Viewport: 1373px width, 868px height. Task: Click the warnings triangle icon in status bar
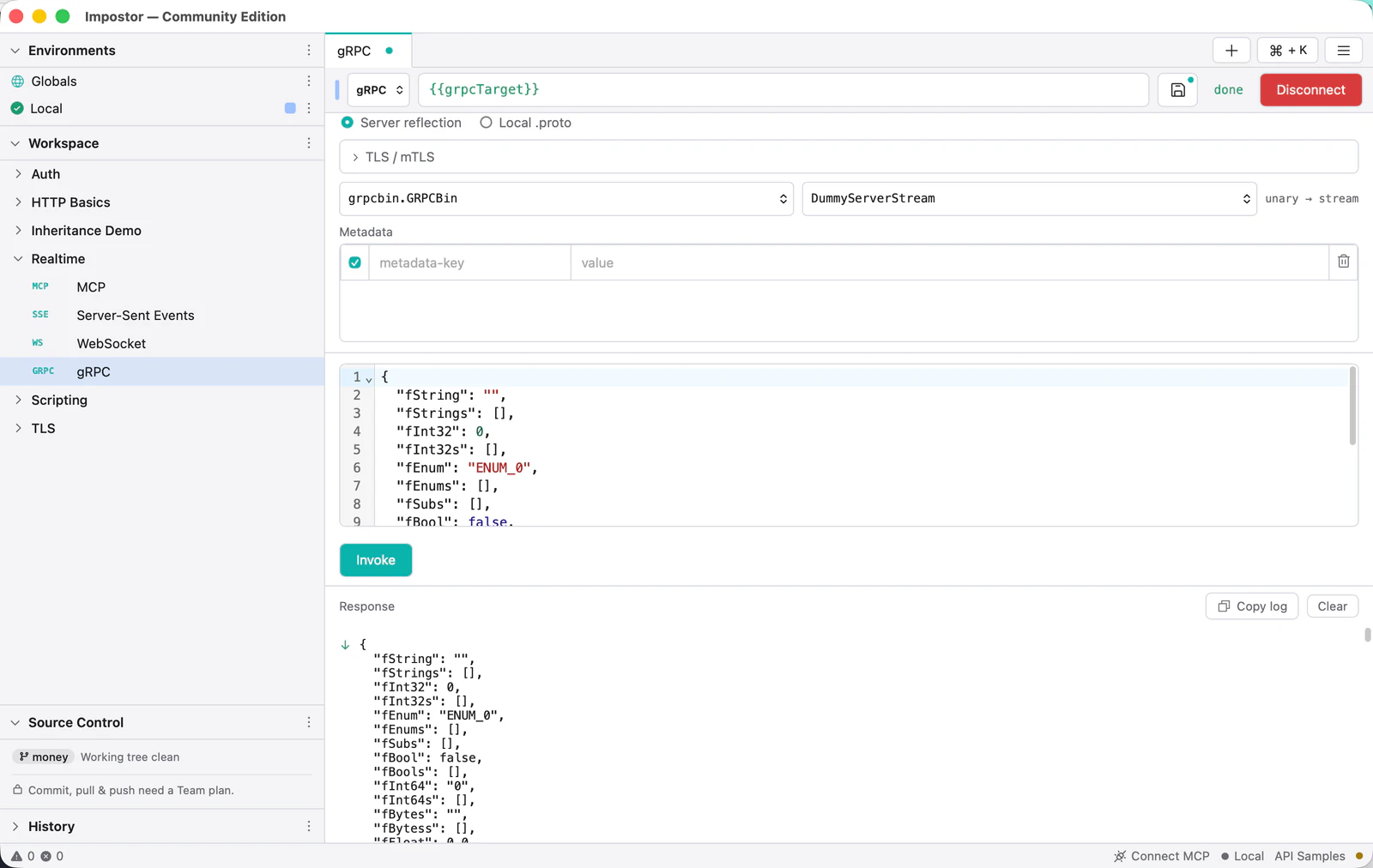16,856
